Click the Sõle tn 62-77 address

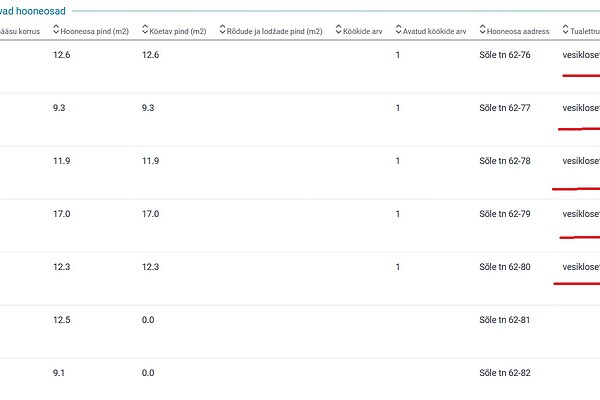click(507, 108)
